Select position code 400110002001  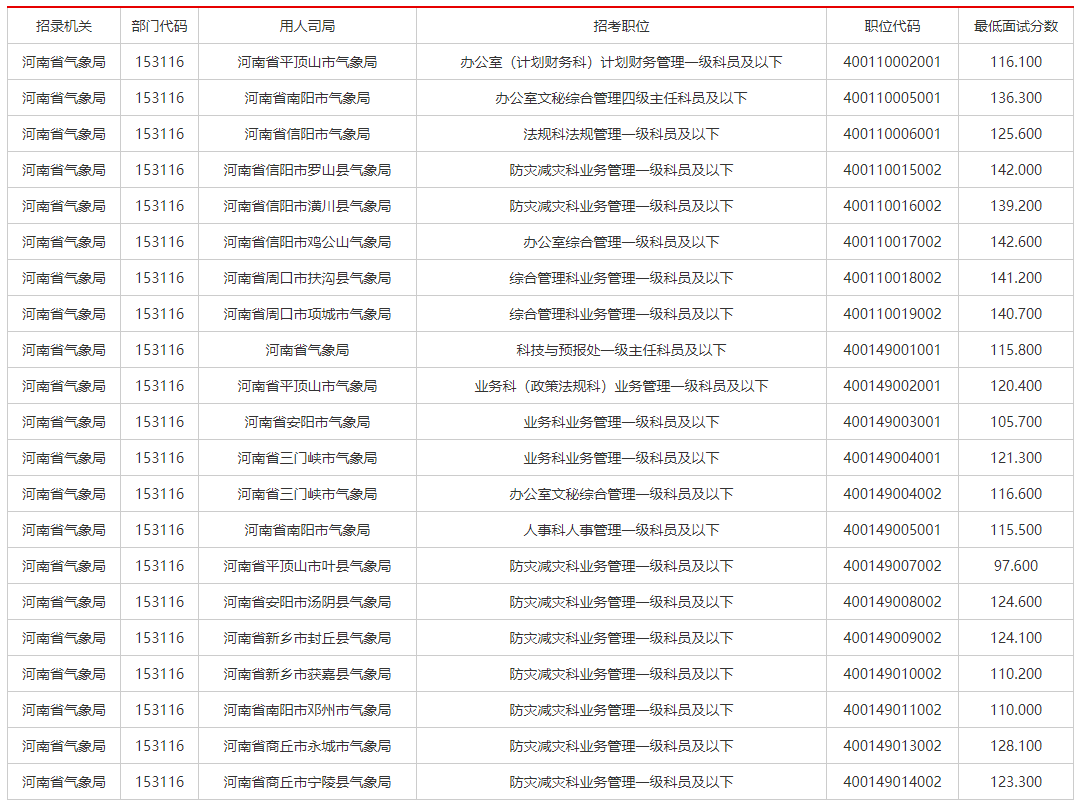(x=892, y=62)
